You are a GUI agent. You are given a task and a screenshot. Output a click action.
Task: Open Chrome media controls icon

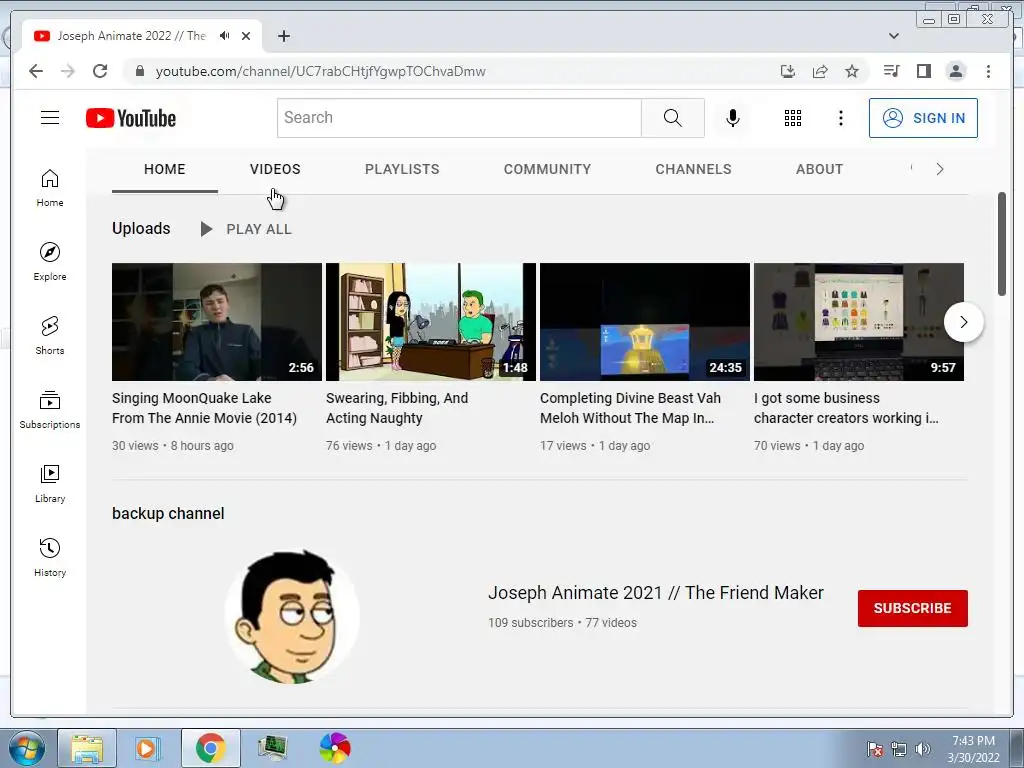click(x=891, y=71)
